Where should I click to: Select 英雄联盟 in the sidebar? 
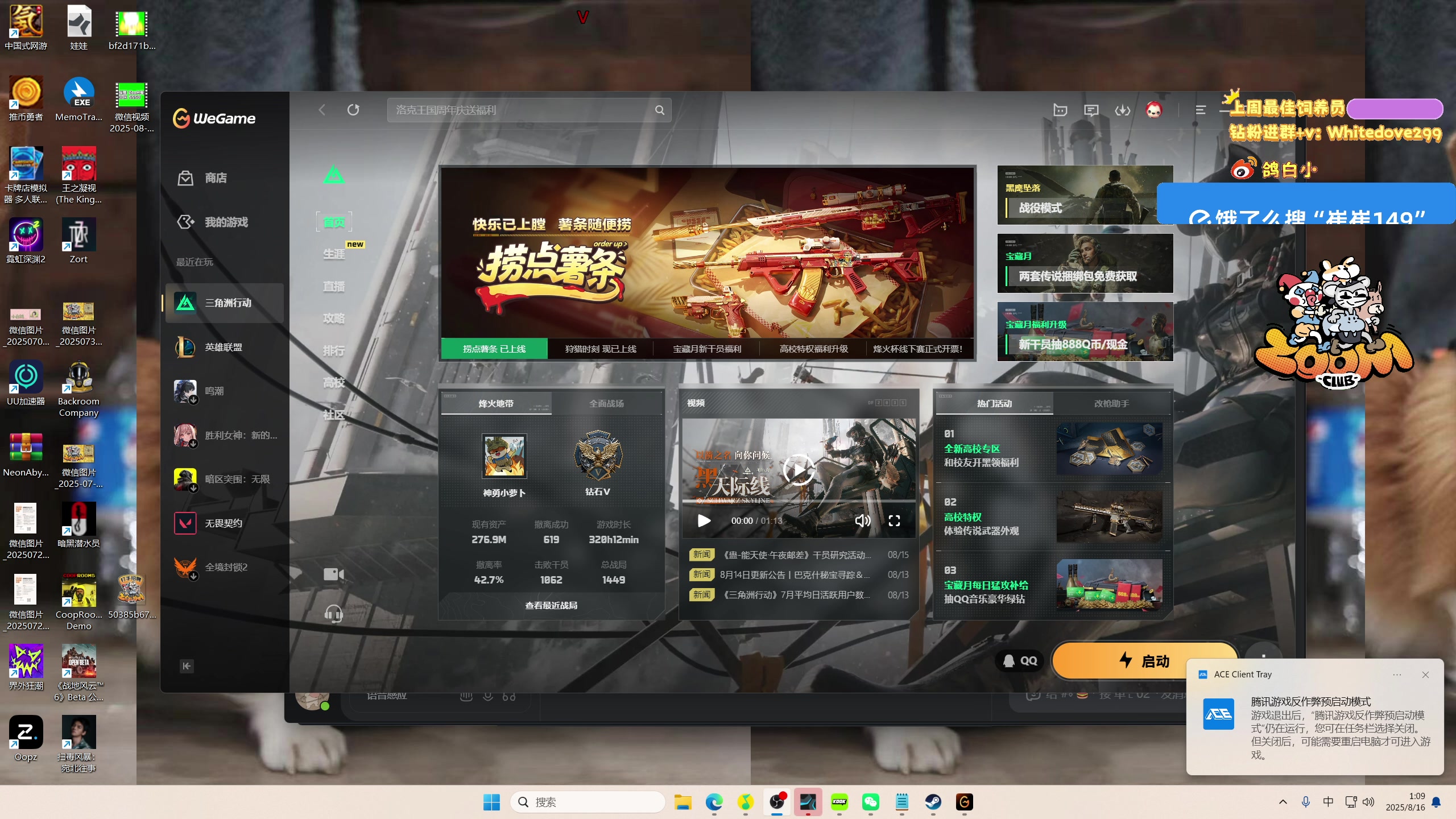[x=225, y=347]
